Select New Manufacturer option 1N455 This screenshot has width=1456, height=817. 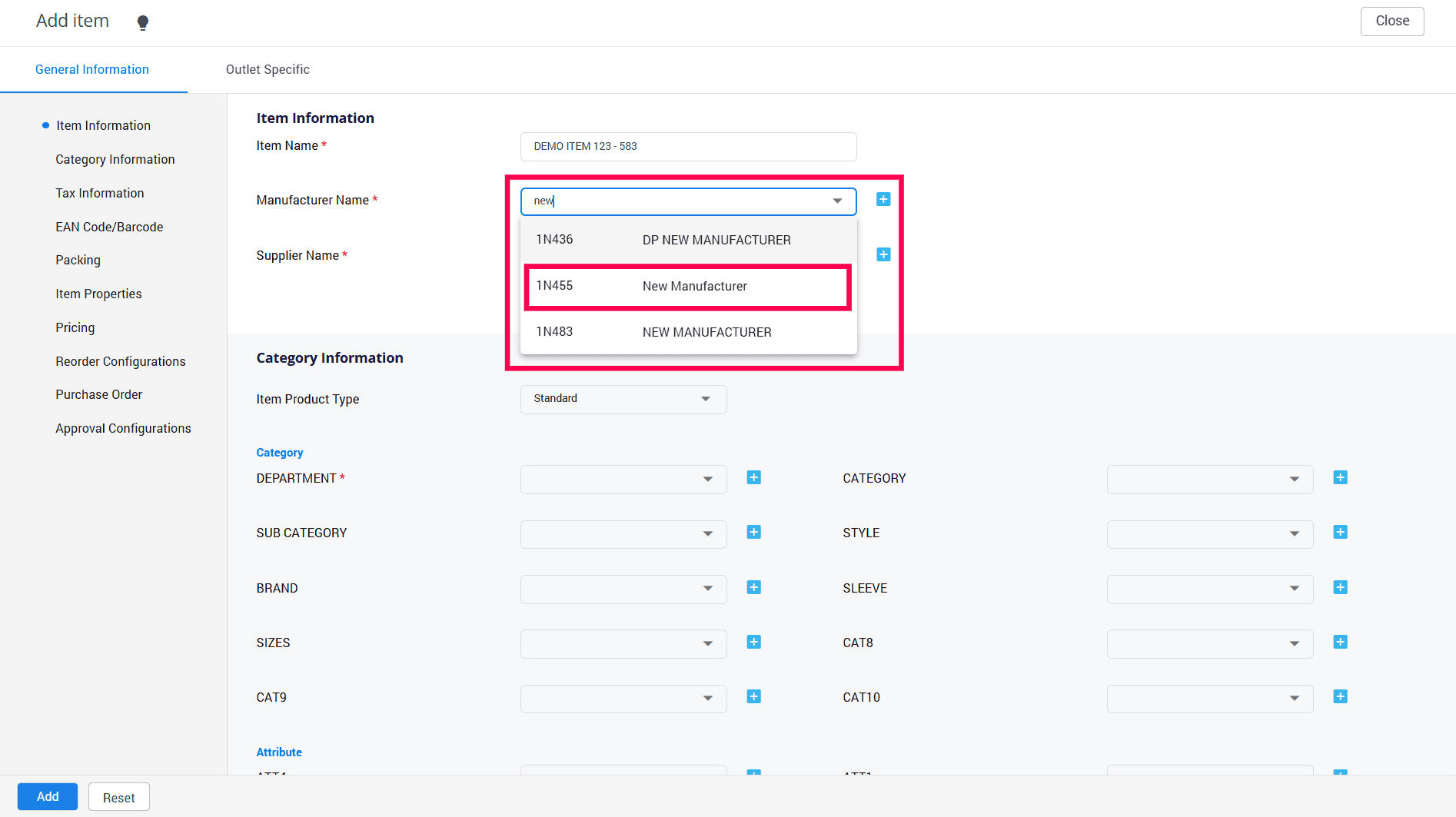tap(688, 287)
